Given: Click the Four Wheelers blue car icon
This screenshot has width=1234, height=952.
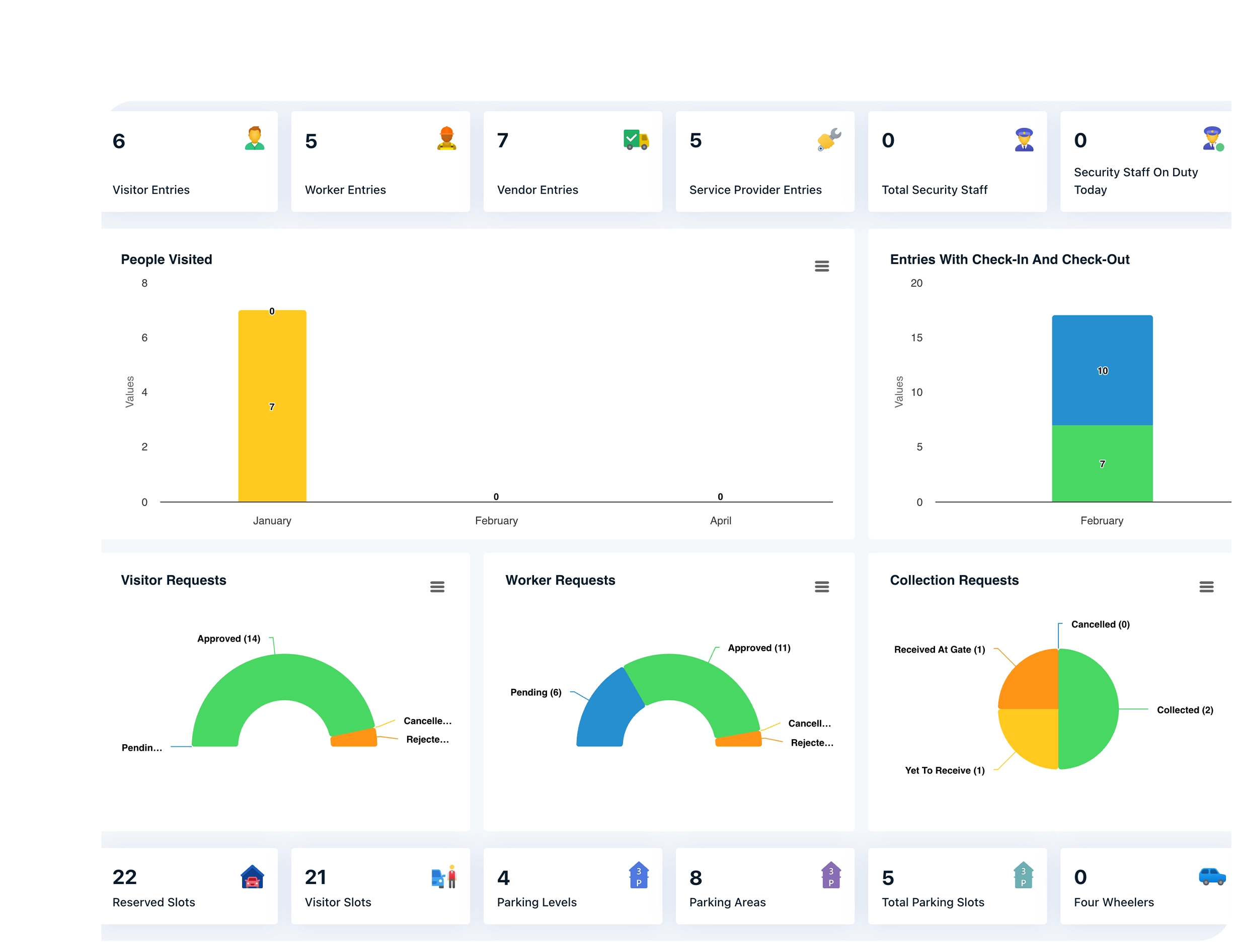Looking at the screenshot, I should point(1211,877).
